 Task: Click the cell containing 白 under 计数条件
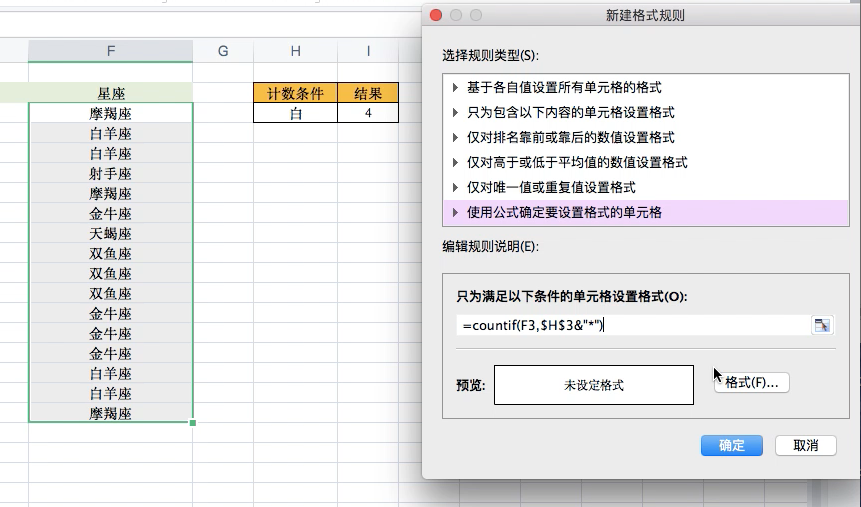295,113
